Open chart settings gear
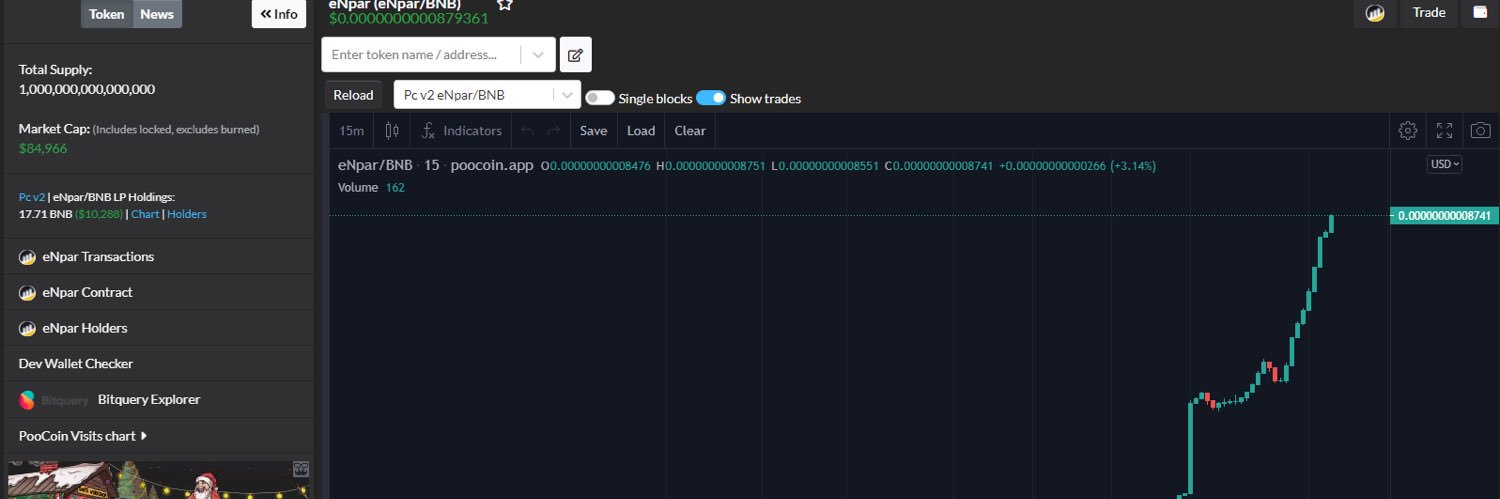Viewport: 1500px width, 499px height. point(1407,131)
